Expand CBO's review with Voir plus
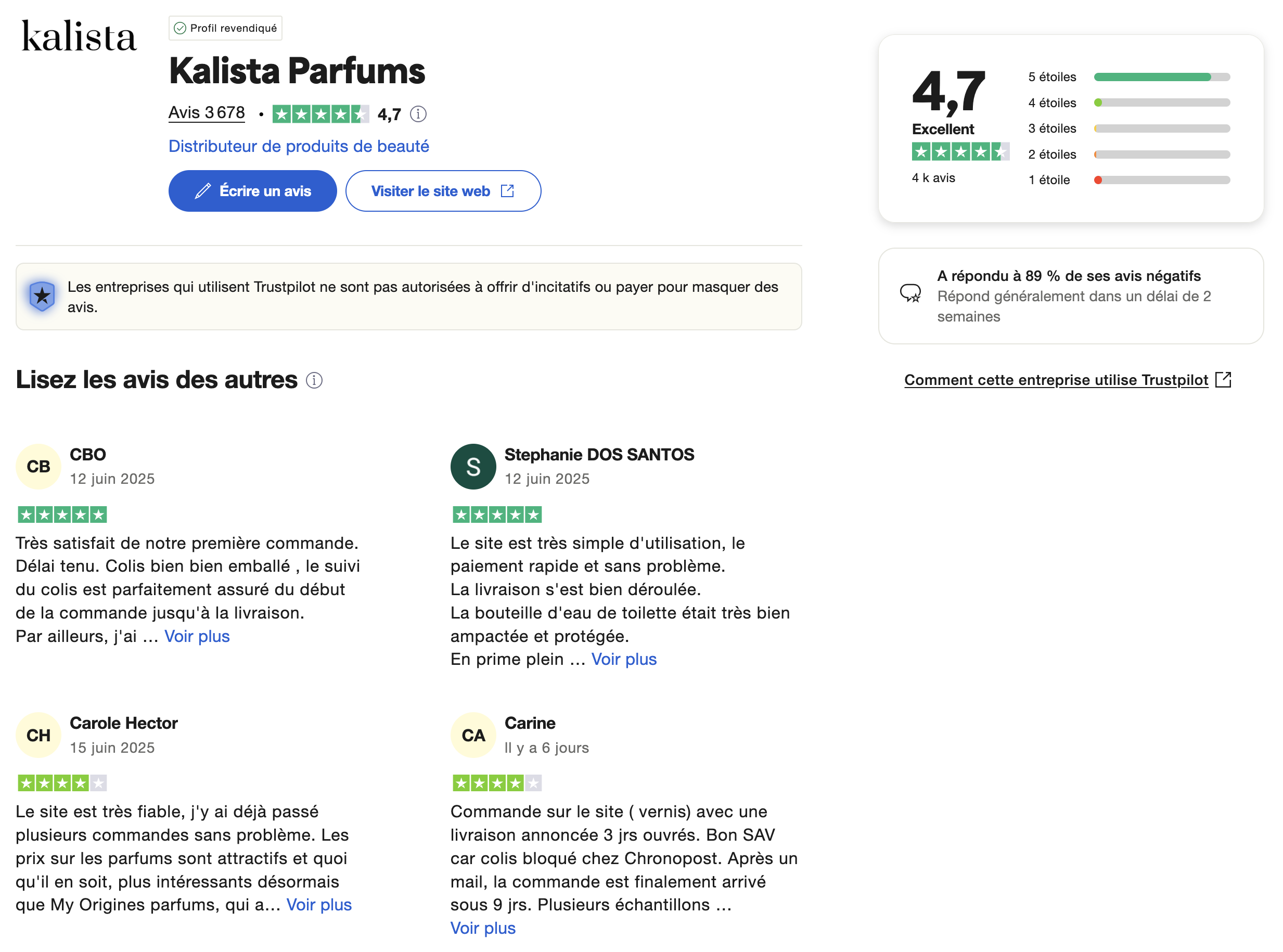The height and width of the screenshot is (952, 1283). [197, 636]
